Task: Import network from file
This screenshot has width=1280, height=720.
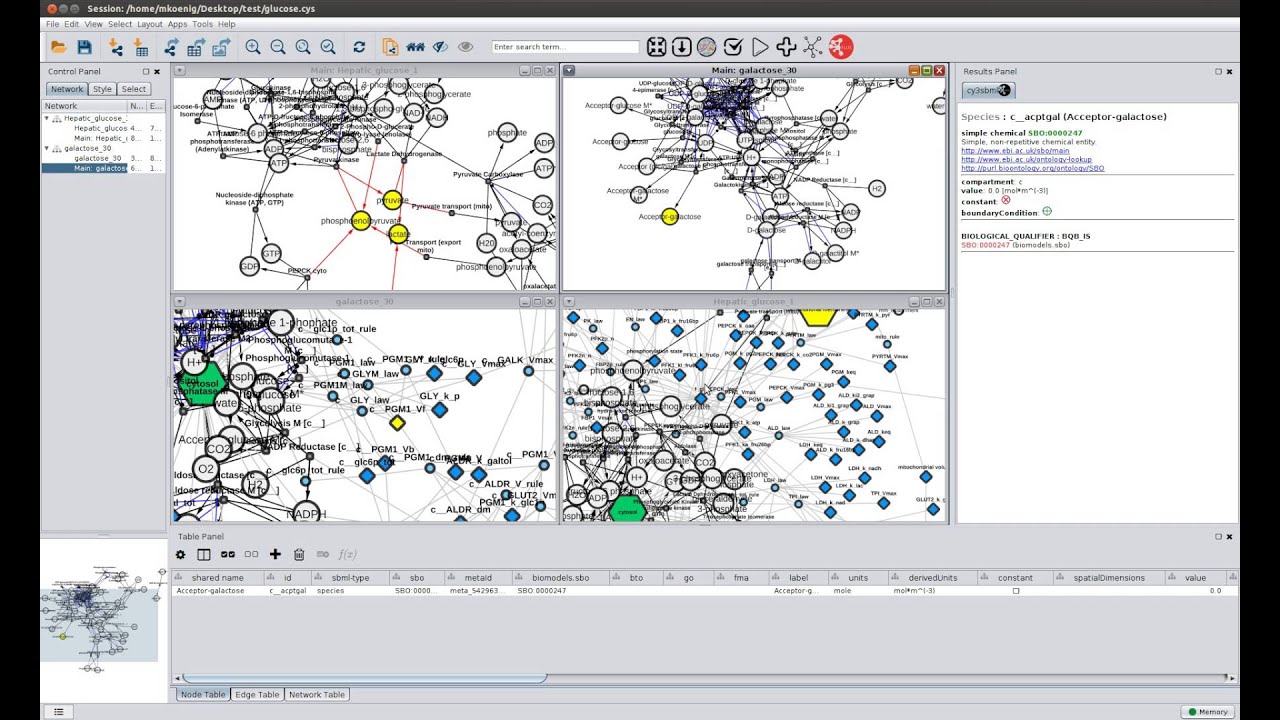Action: coord(116,47)
